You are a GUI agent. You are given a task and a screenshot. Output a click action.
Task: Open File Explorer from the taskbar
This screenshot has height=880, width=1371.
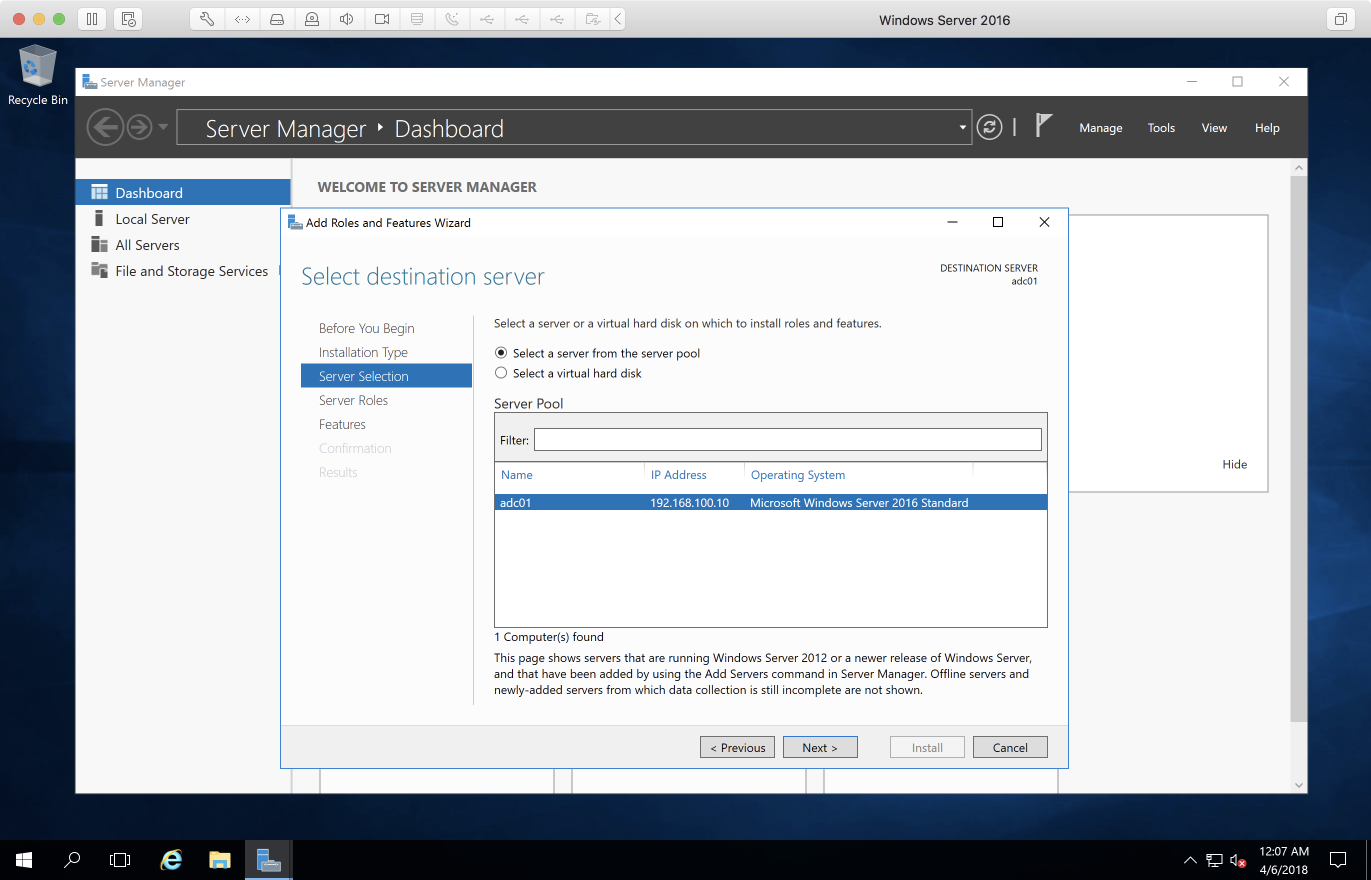point(220,860)
